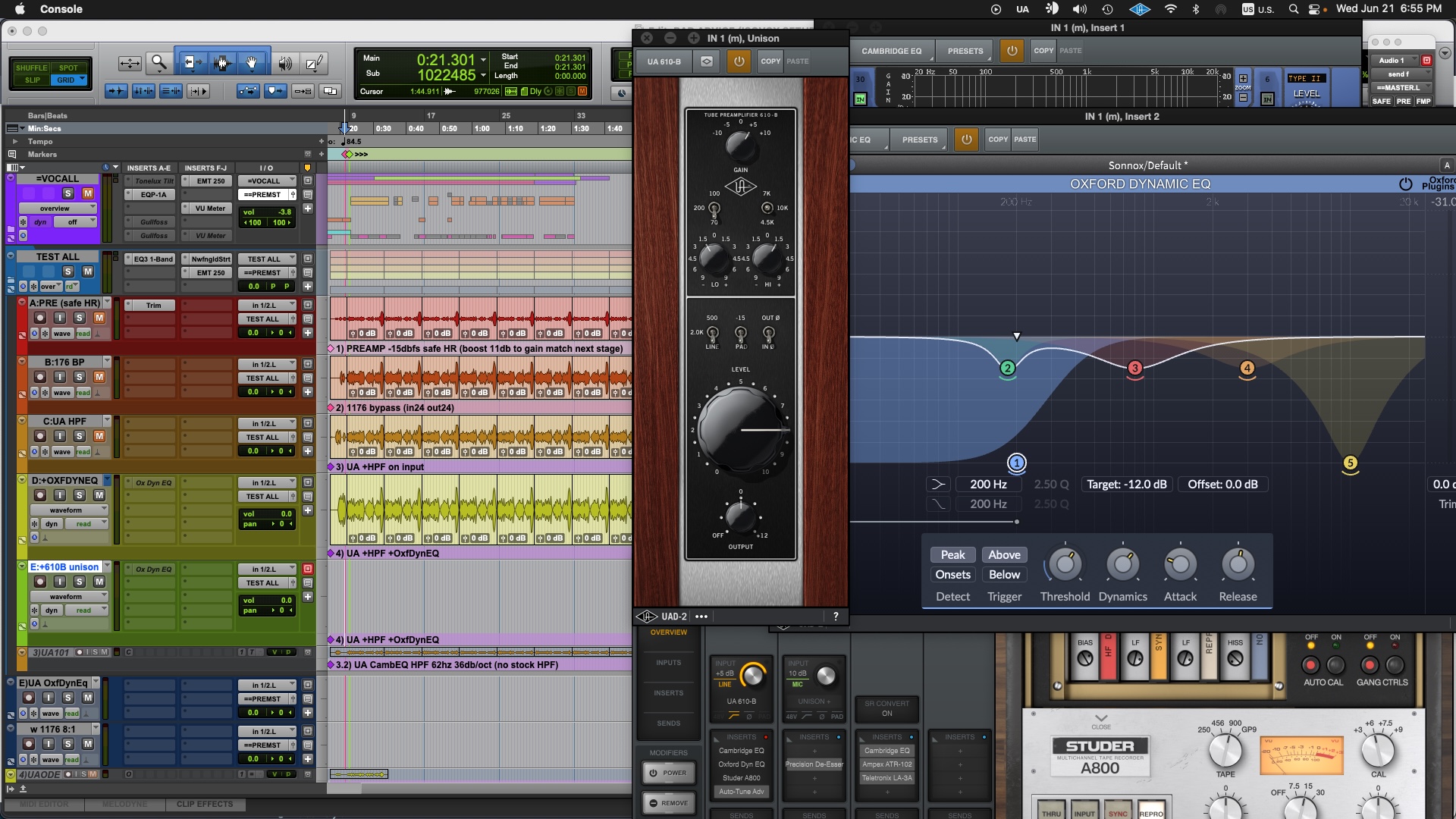Image resolution: width=1456 pixels, height=819 pixels.
Task: Select the Grabber hand tool
Action: 252,63
